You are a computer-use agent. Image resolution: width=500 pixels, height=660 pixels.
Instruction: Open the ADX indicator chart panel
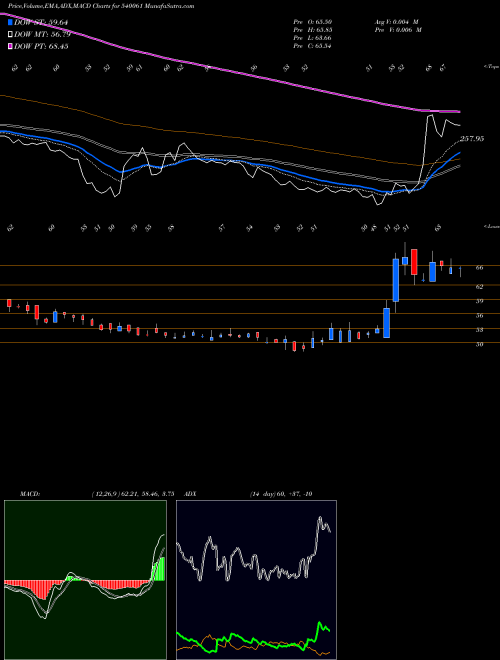click(256, 580)
